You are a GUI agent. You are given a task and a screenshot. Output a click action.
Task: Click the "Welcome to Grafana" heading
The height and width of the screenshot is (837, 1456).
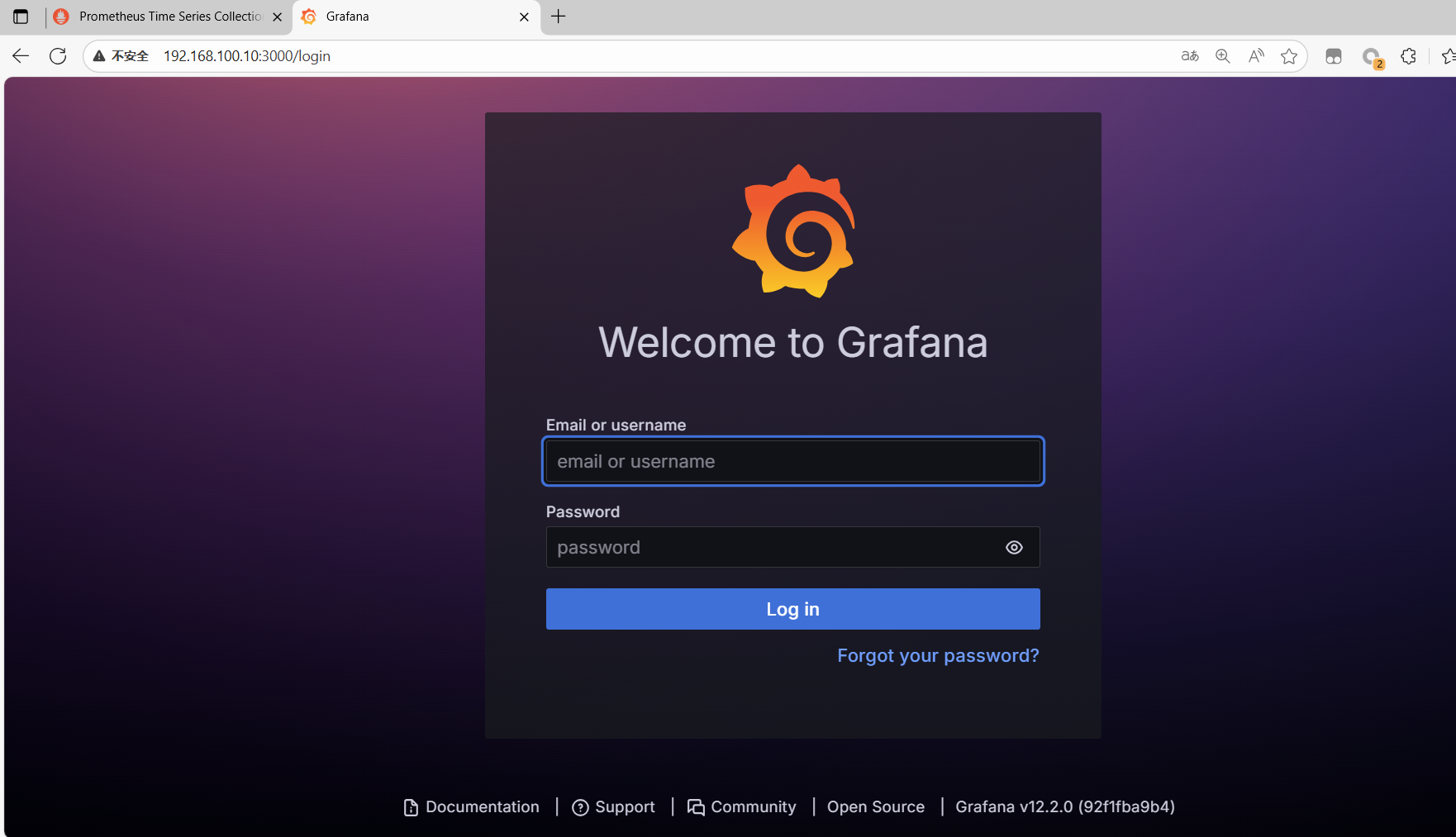pos(793,343)
